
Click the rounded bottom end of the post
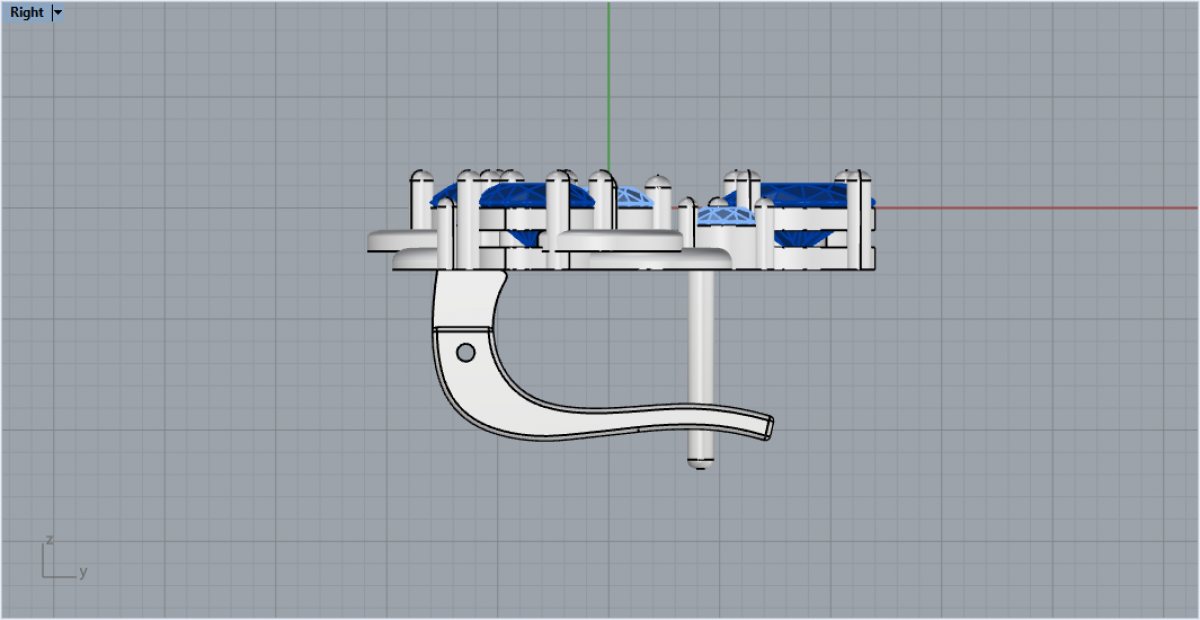click(x=700, y=462)
